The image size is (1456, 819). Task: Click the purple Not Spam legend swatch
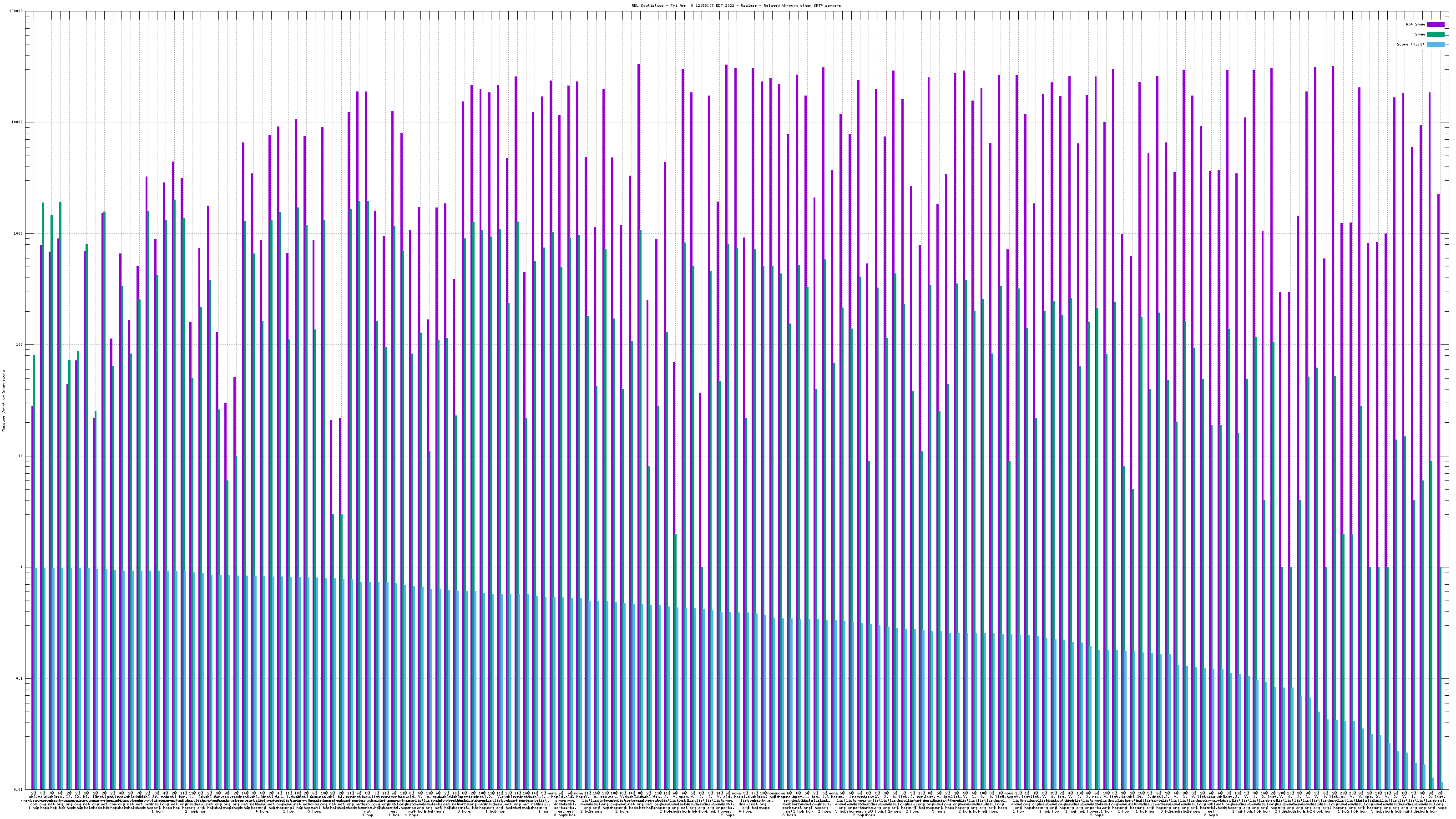(1435, 24)
